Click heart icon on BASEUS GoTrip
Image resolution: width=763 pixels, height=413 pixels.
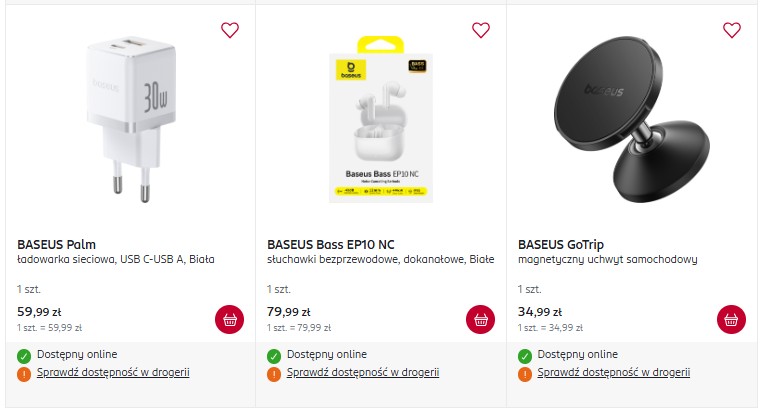pyautogui.click(x=732, y=30)
